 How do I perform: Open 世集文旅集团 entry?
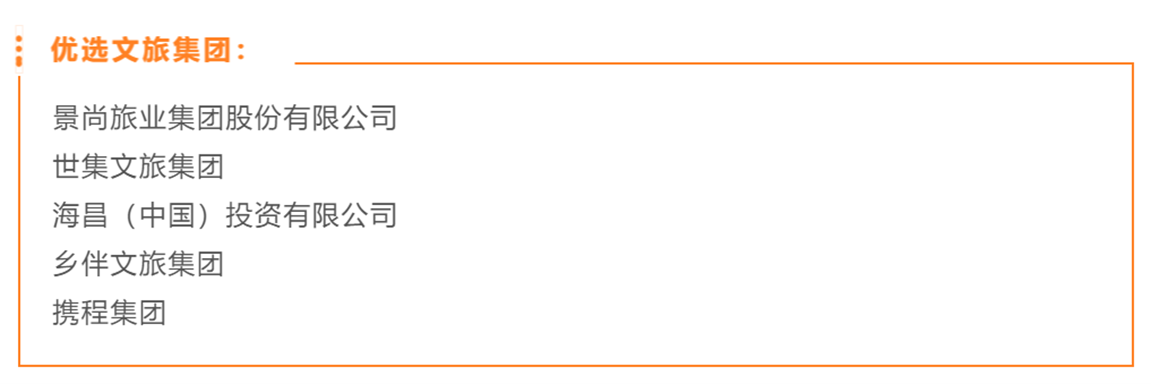coord(138,167)
